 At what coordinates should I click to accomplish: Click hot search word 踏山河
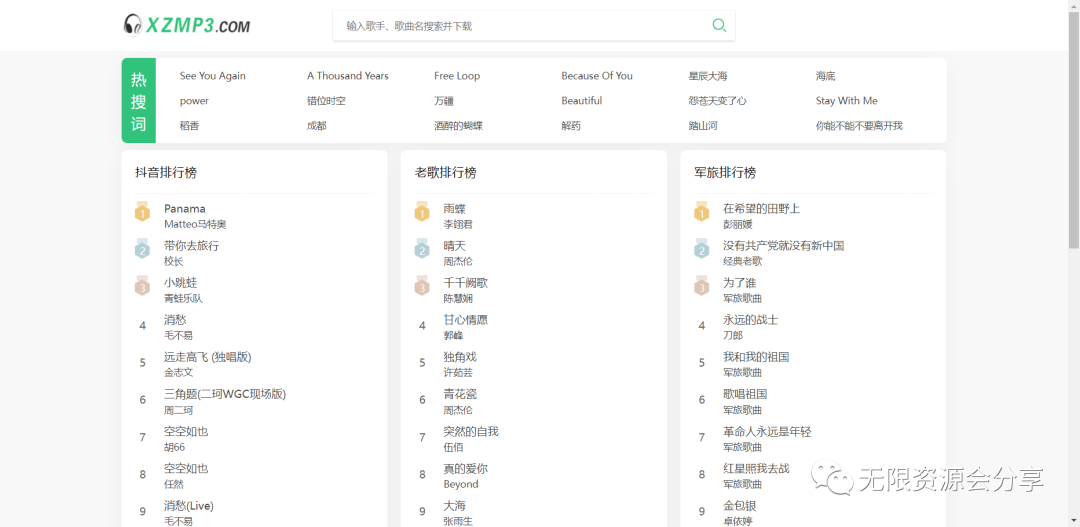[703, 125]
